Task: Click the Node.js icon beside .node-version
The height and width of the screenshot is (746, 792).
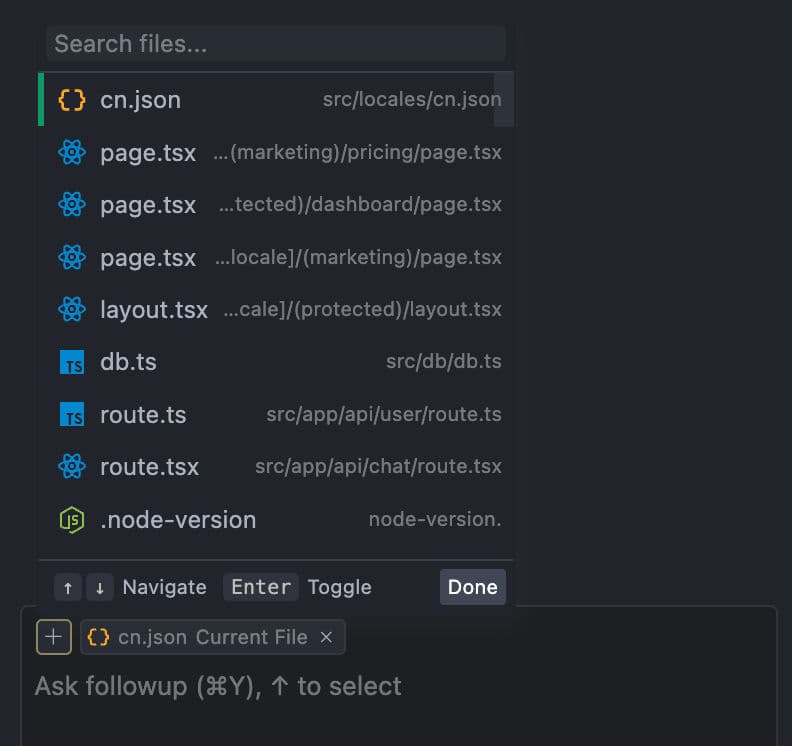Action: [x=72, y=520]
